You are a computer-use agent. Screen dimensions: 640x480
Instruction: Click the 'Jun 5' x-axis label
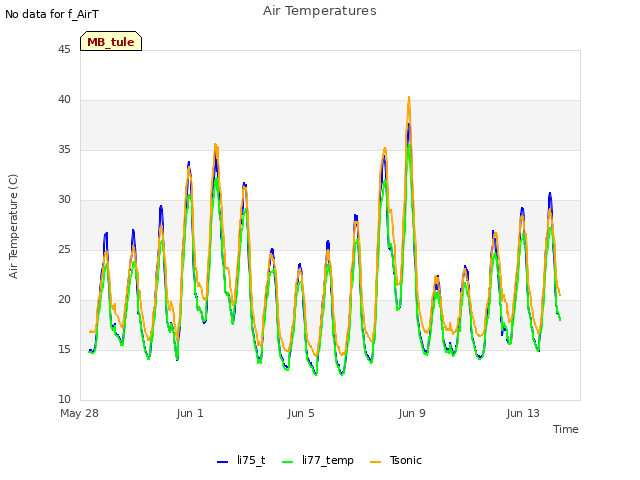301,413
